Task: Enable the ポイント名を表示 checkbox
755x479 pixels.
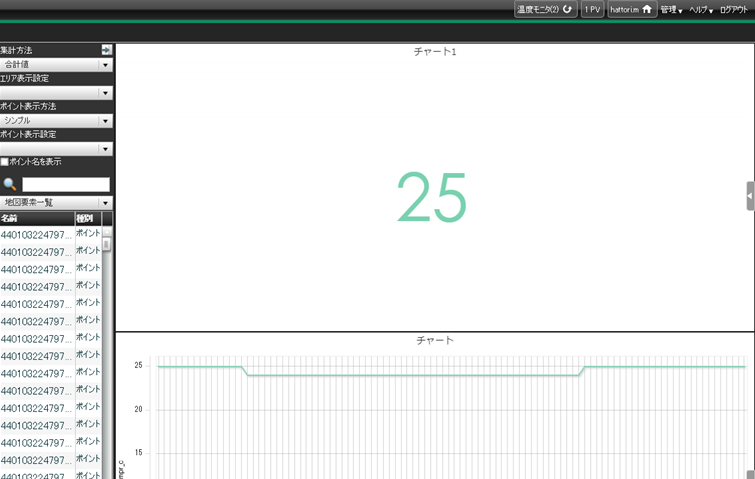Action: (x=4, y=162)
